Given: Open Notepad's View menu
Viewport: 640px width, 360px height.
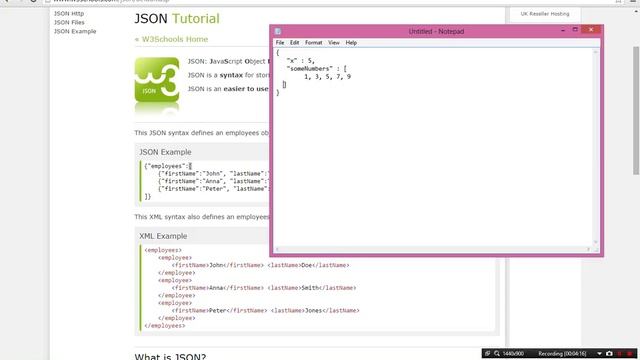Looking at the screenshot, I should [x=333, y=42].
